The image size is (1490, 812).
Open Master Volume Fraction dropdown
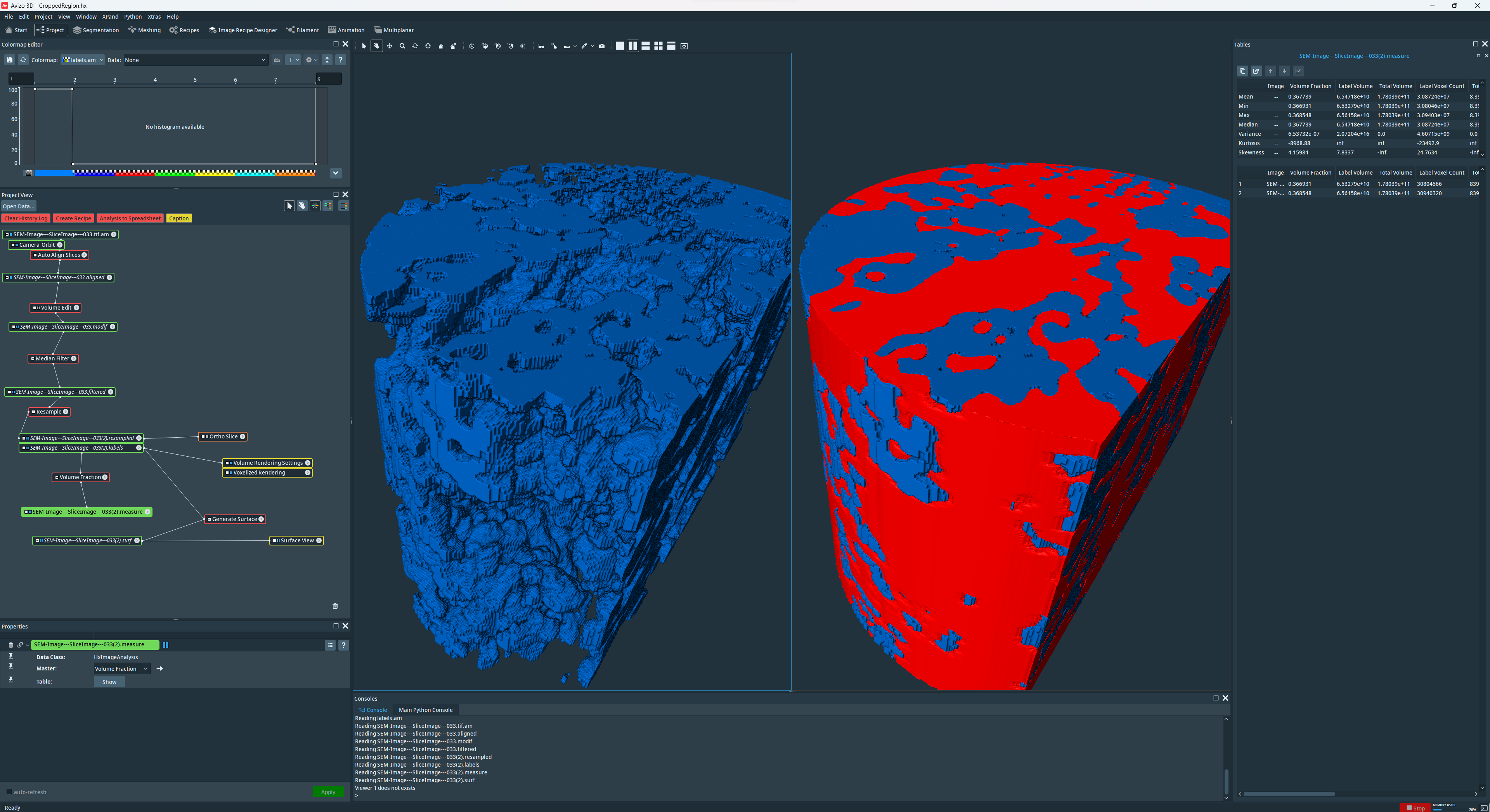coord(121,668)
